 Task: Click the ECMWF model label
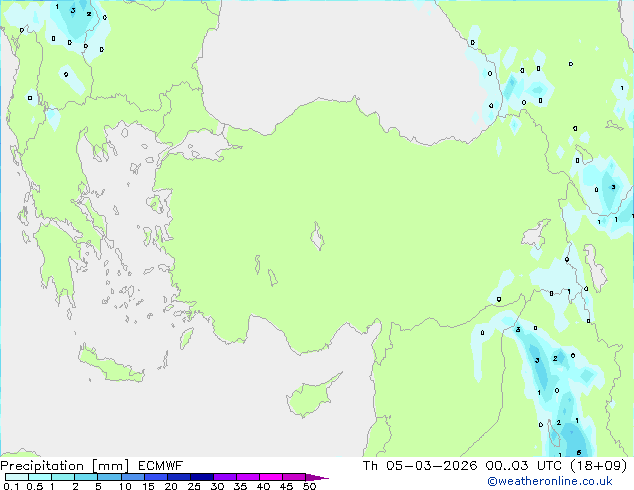point(160,466)
